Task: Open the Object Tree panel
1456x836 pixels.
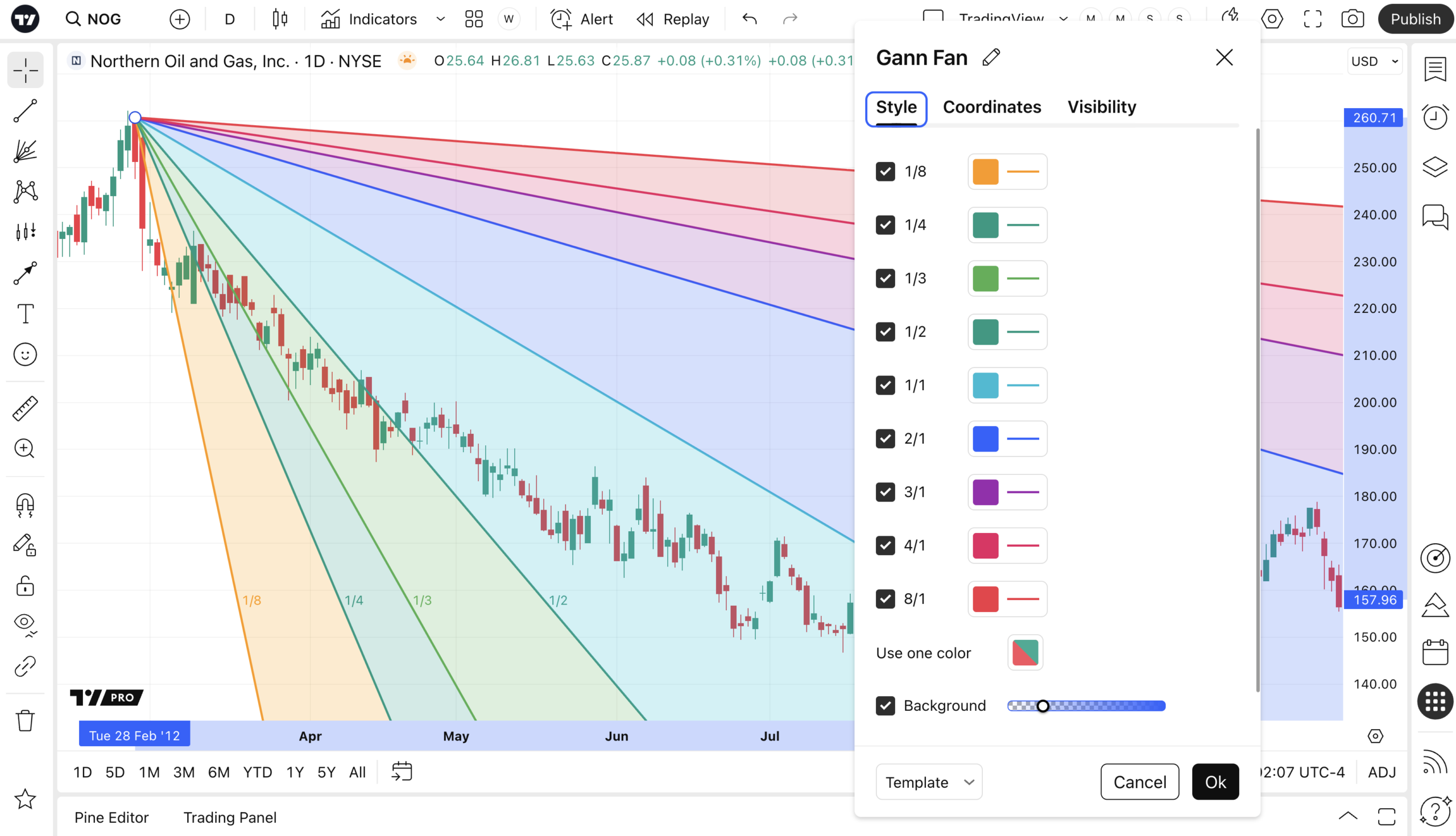Action: [x=1434, y=166]
